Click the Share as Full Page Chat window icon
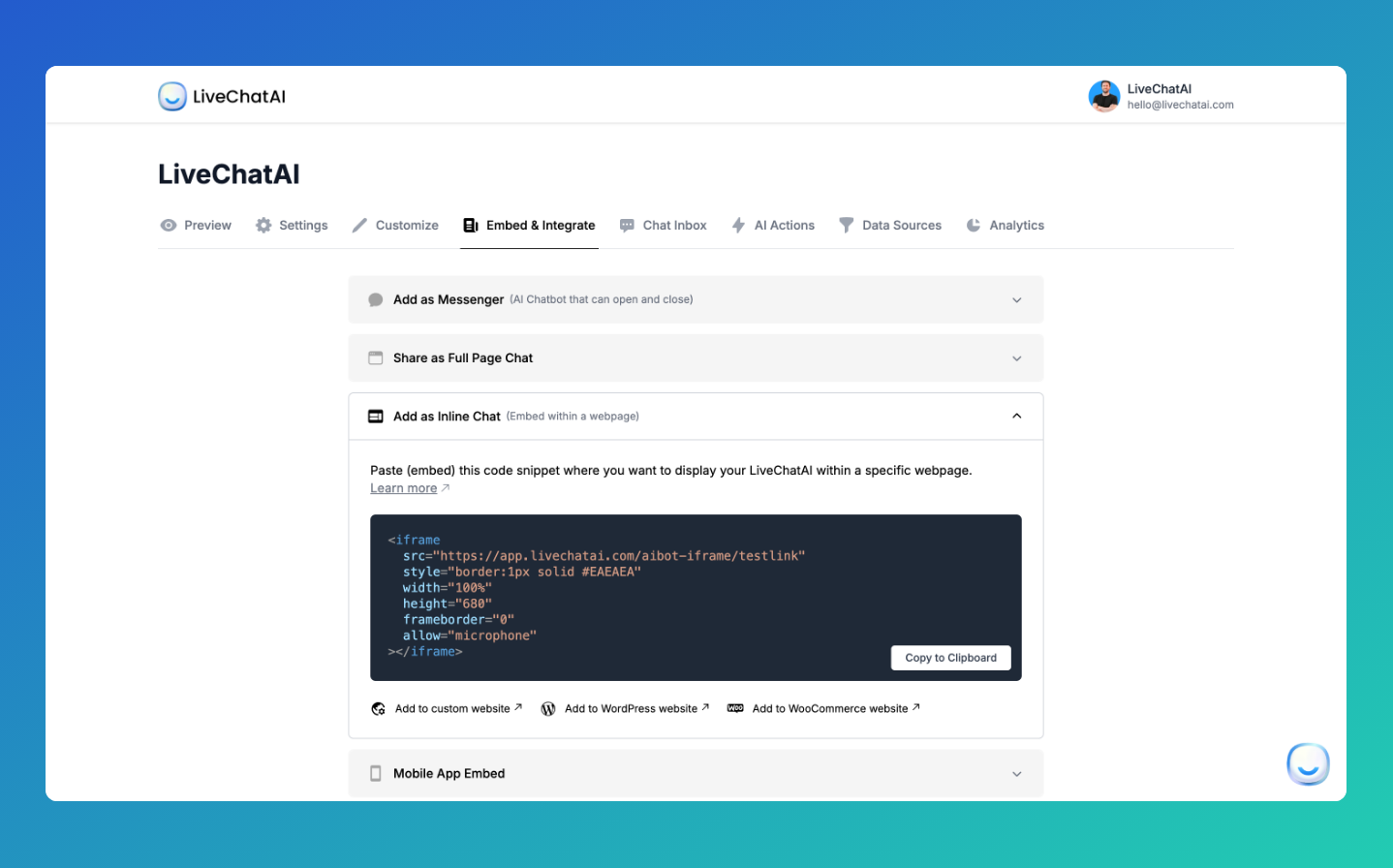1393x868 pixels. 376,357
